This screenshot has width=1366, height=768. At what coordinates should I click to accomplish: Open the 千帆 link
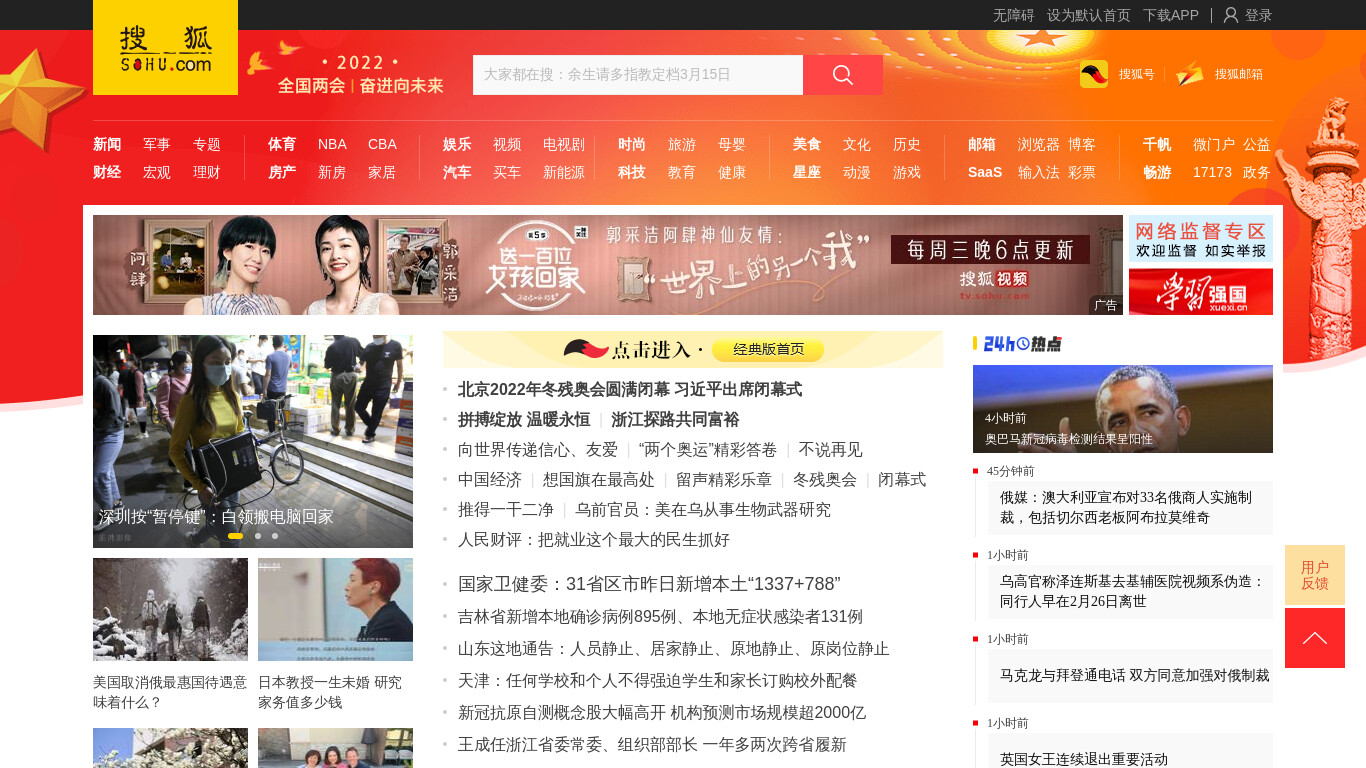click(x=1157, y=144)
